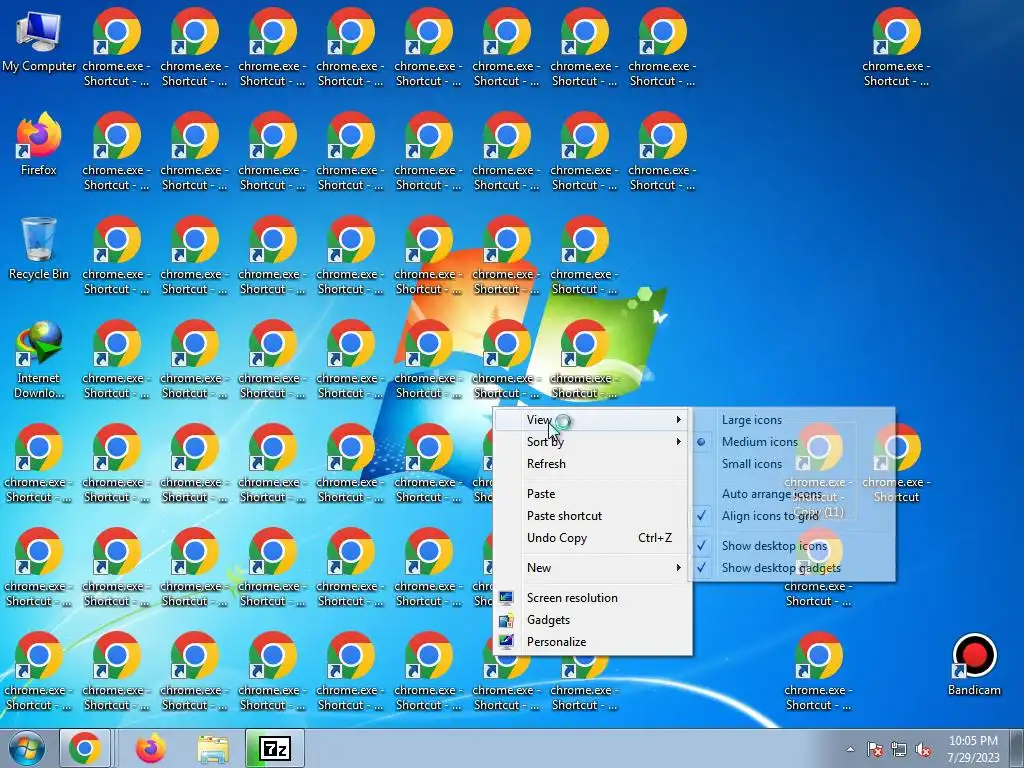Click the Personalize icon in context menu
The image size is (1024, 768).
[x=506, y=642]
